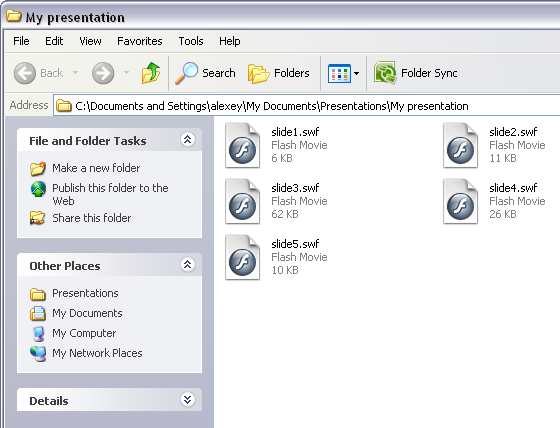Image resolution: width=560 pixels, height=428 pixels.
Task: Collapse the File and Folder Tasks panel
Action: pyautogui.click(x=188, y=139)
